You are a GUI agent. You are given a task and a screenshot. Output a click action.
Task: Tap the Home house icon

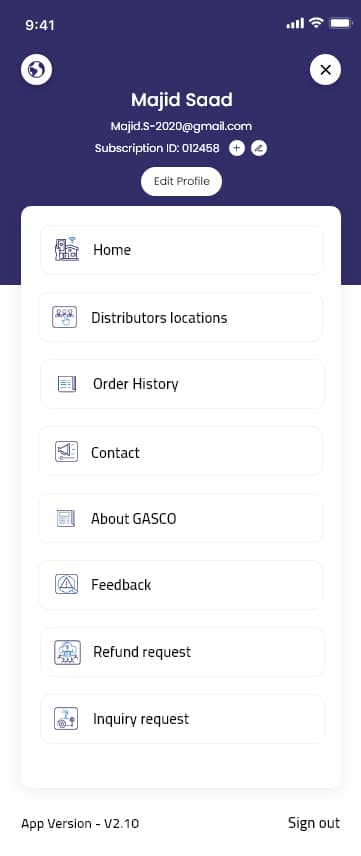pyautogui.click(x=67, y=249)
